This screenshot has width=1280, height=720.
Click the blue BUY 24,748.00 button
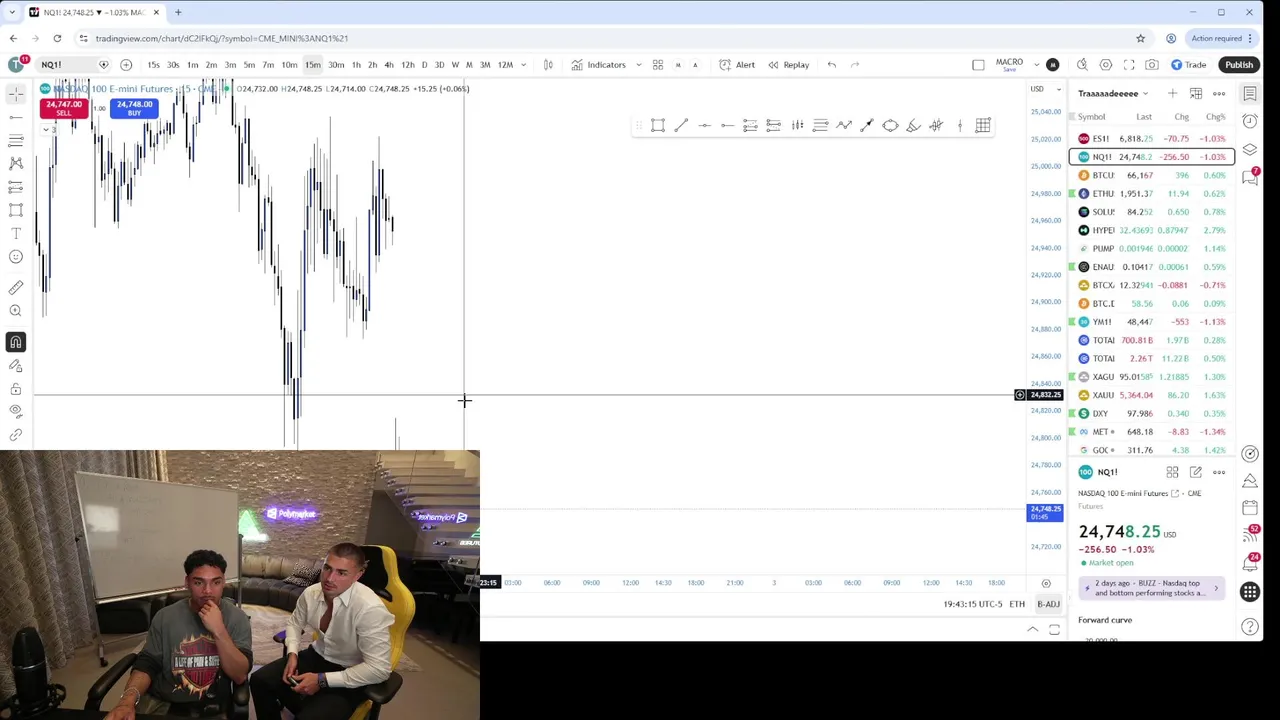134,108
